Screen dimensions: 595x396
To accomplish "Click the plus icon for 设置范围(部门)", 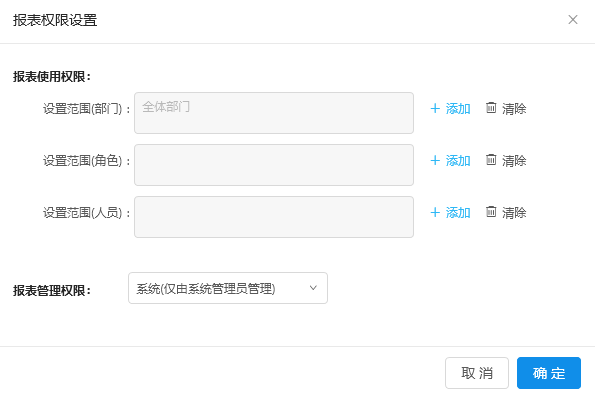I will pos(435,108).
